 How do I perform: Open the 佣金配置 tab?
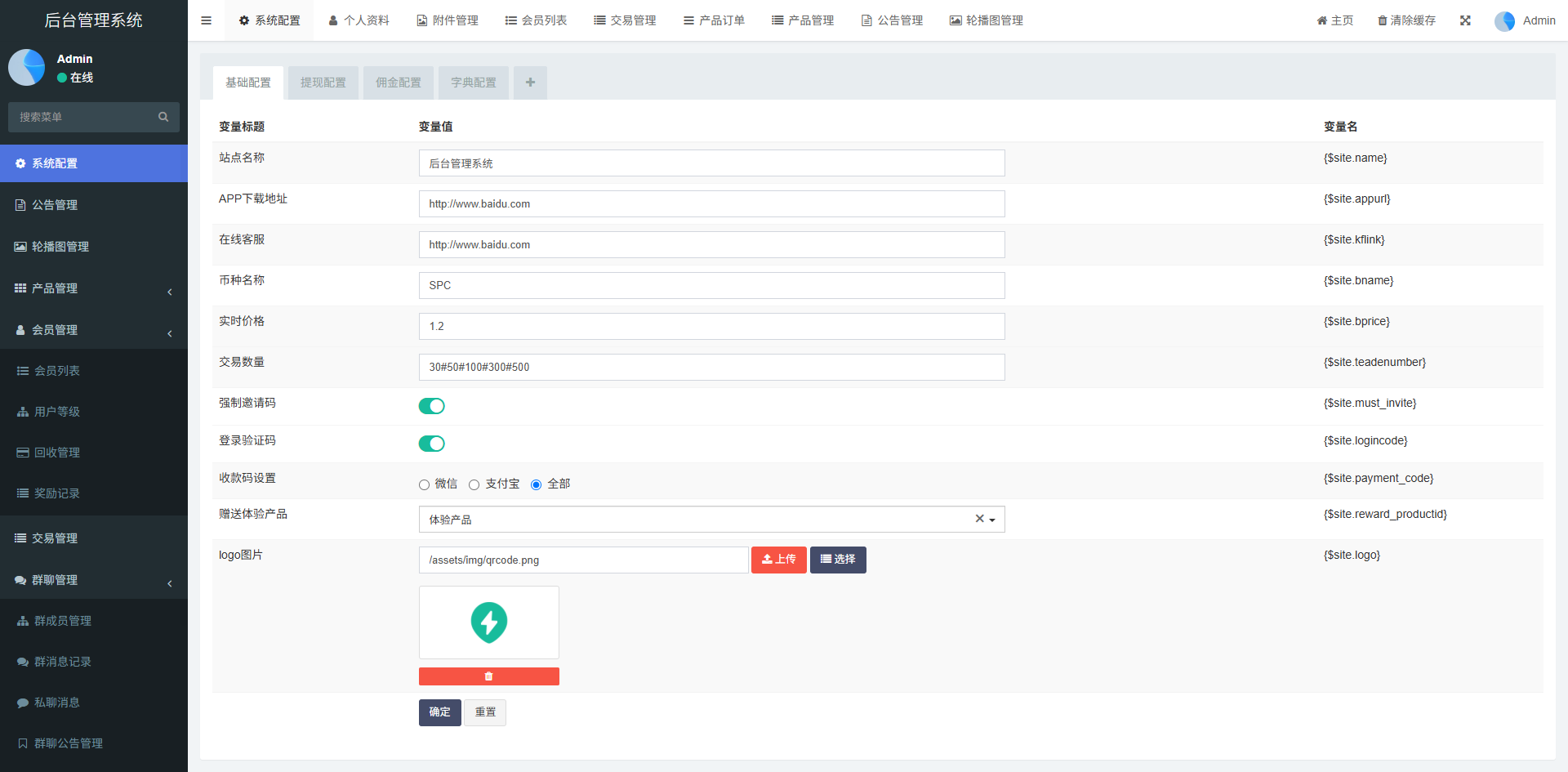pyautogui.click(x=398, y=83)
